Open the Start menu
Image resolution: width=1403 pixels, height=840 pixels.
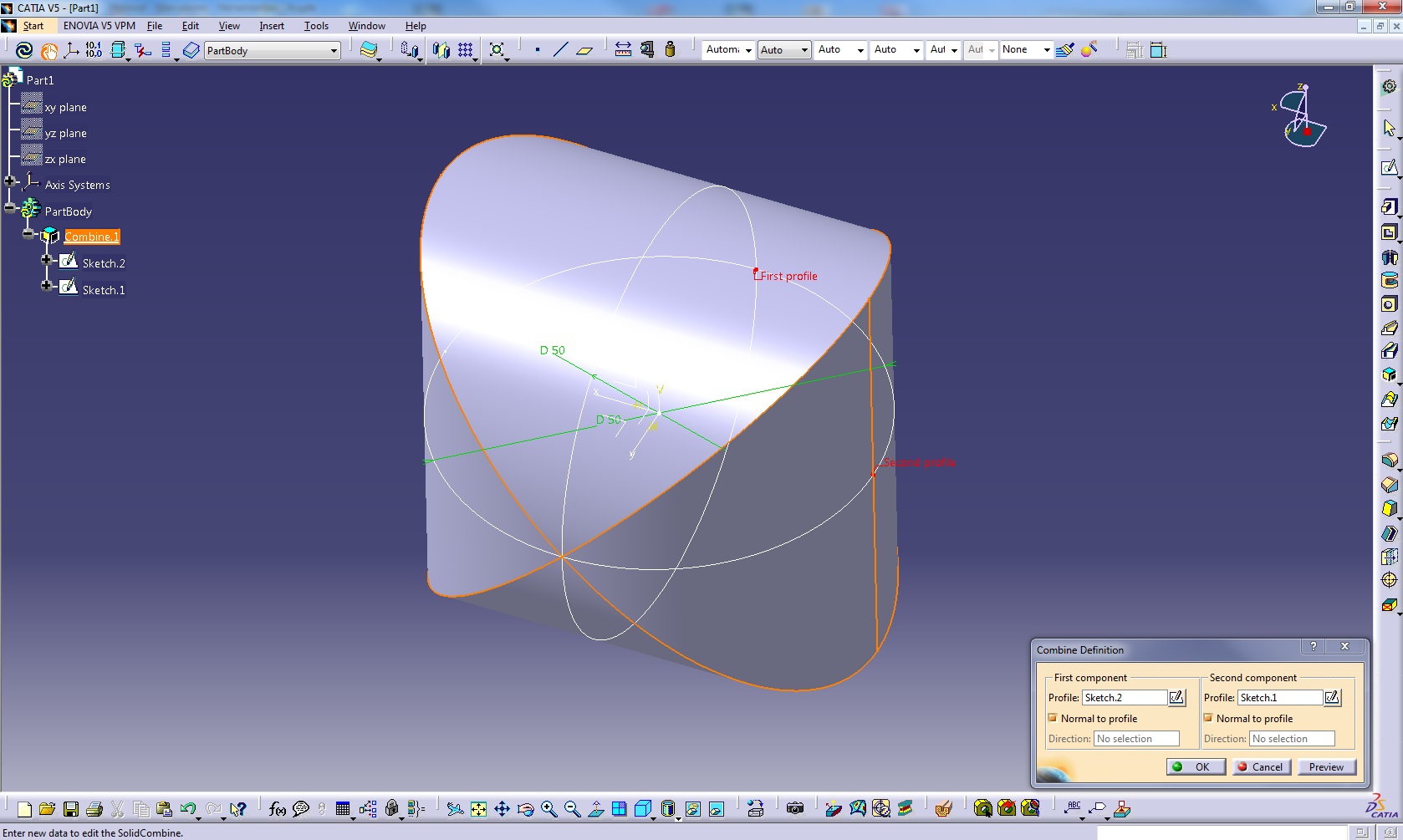pyautogui.click(x=33, y=26)
